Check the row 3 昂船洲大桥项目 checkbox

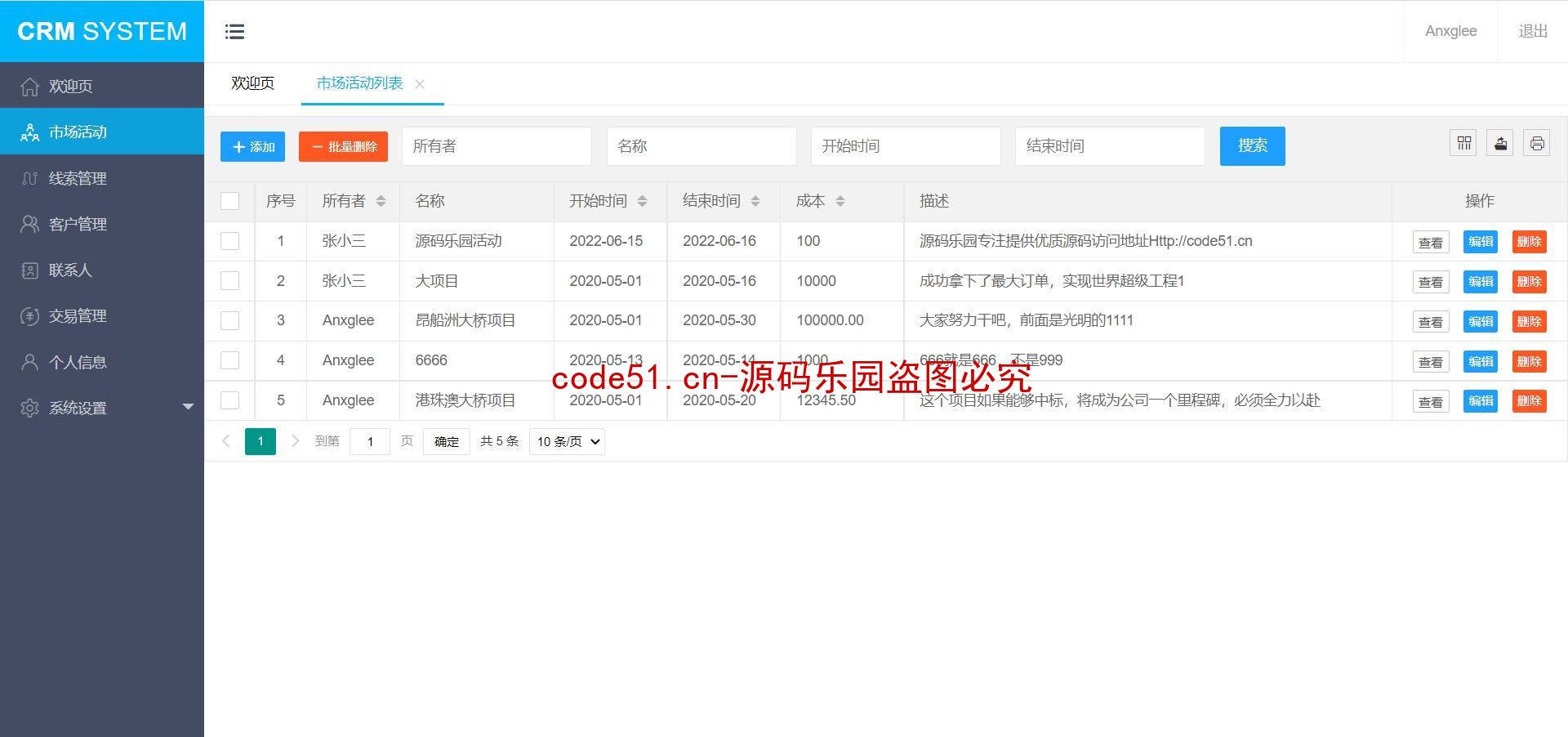pos(230,320)
